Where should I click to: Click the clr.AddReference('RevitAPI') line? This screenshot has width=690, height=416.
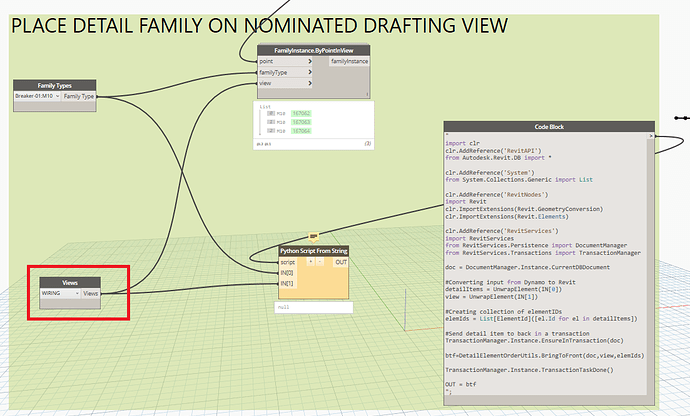[x=493, y=151]
